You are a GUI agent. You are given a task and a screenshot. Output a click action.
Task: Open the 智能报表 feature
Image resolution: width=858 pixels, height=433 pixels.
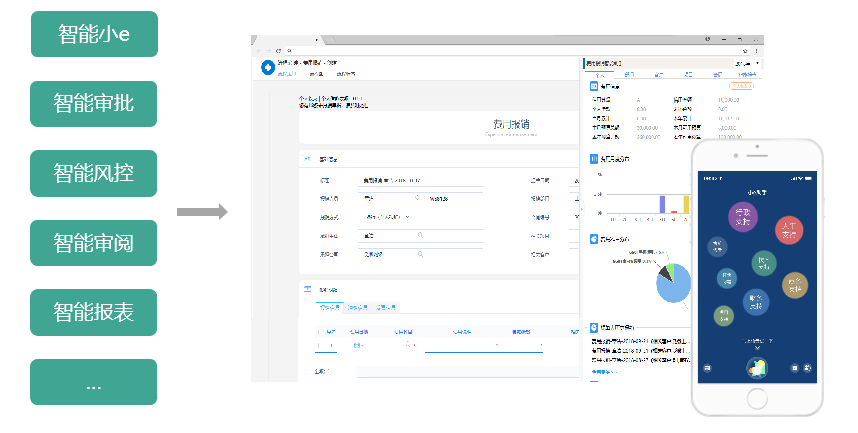pyautogui.click(x=94, y=312)
